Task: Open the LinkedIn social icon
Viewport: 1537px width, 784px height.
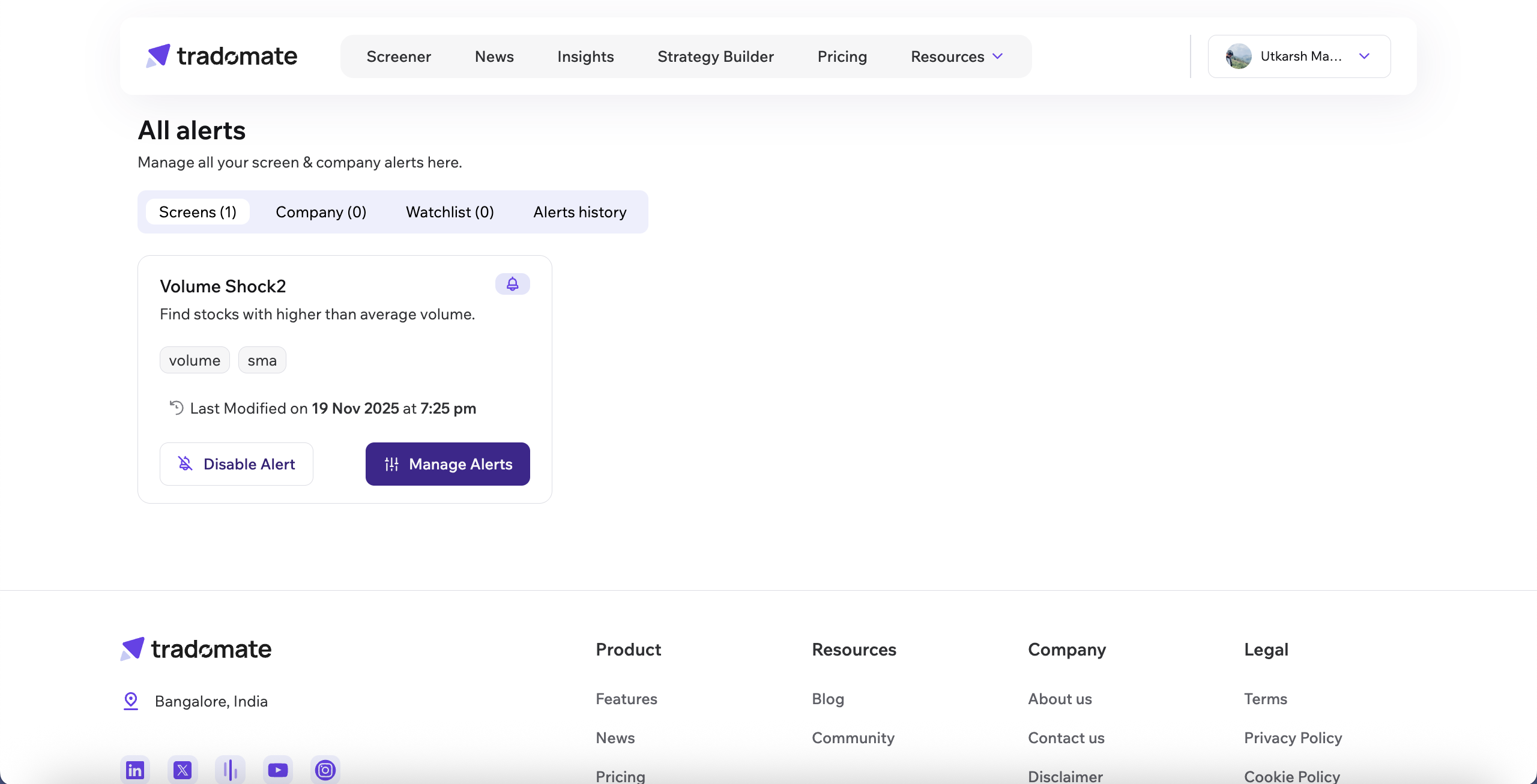Action: [134, 769]
